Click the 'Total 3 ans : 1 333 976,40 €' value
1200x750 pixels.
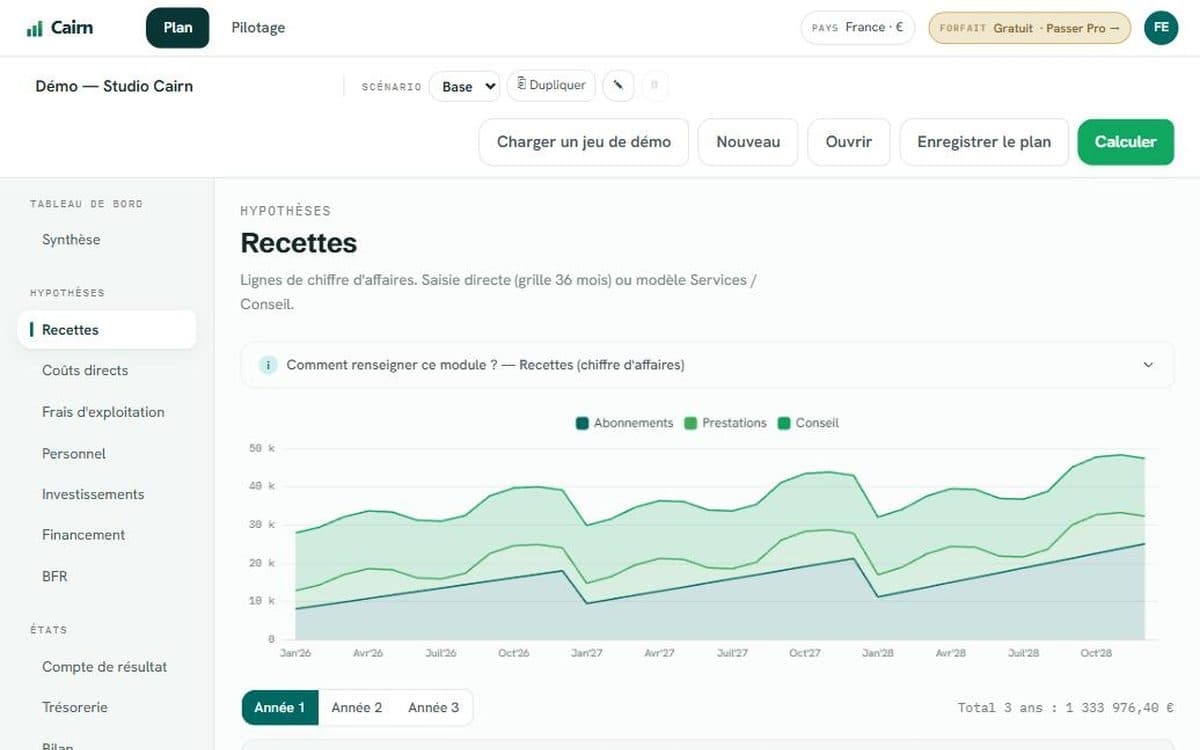1066,708
